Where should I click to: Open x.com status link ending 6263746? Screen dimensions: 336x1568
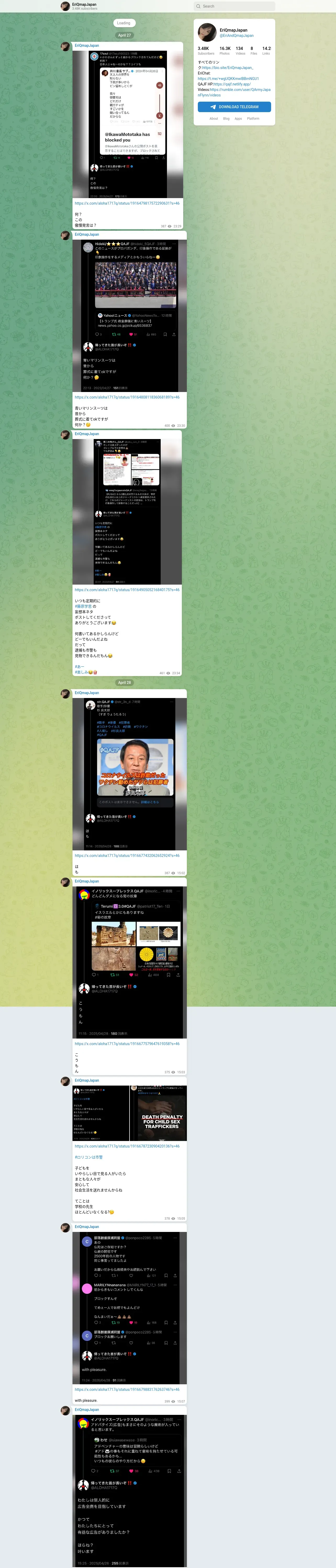point(127,1390)
